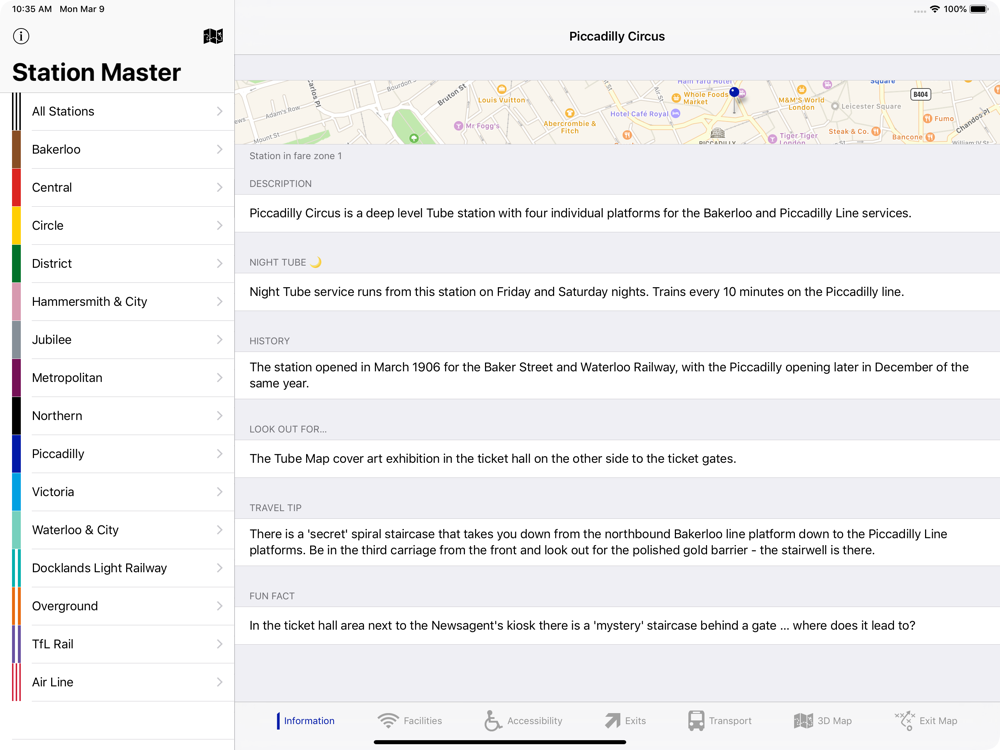The image size is (1000, 750).
Task: Click the Mr Fogg's map marker
Action: [458, 126]
